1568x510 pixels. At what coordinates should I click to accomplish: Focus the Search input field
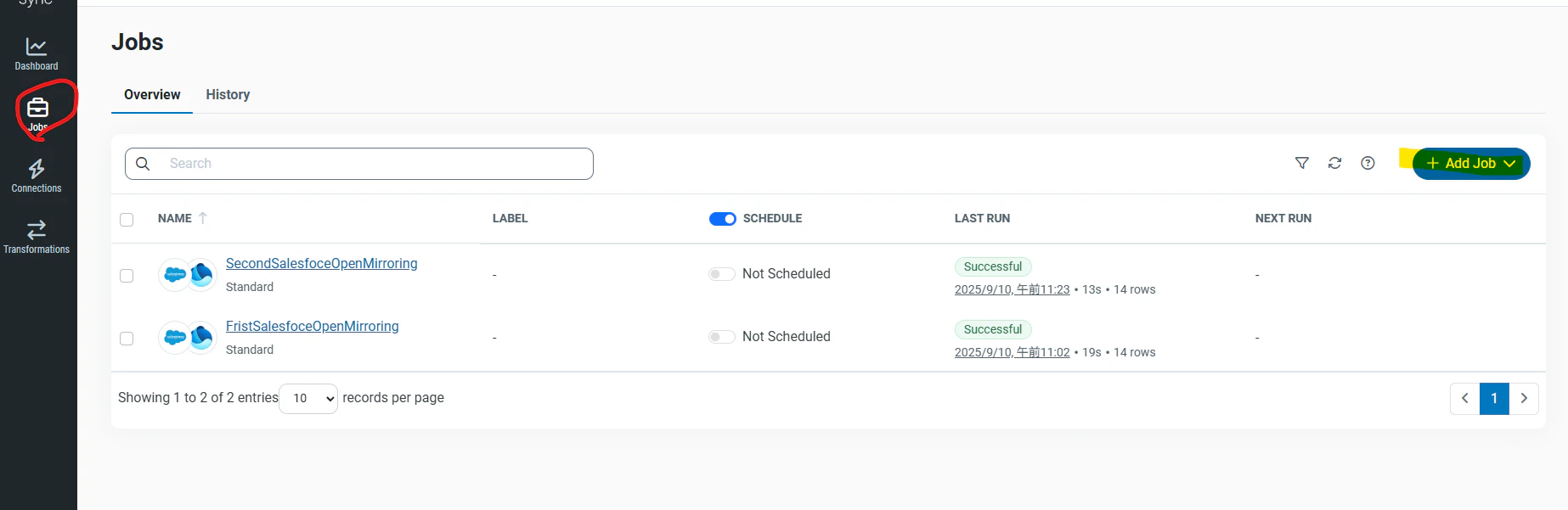click(359, 164)
